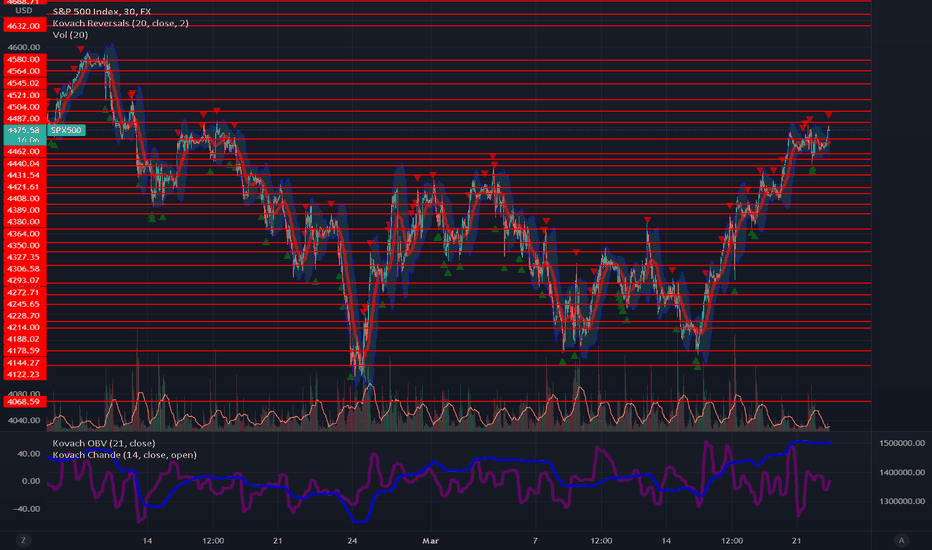Click the 4487.00 price level label
Image resolution: width=932 pixels, height=550 pixels.
24,118
